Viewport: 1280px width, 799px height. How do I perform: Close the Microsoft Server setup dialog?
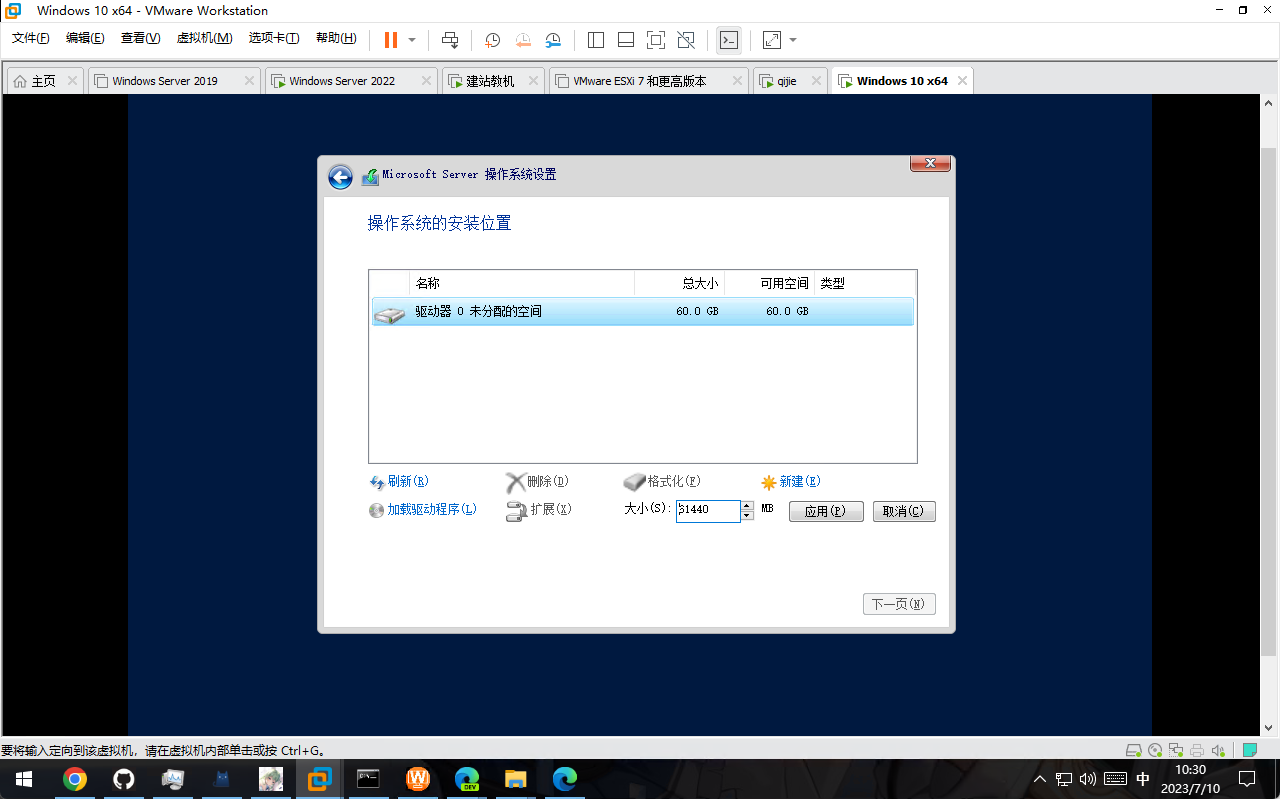pyautogui.click(x=930, y=164)
